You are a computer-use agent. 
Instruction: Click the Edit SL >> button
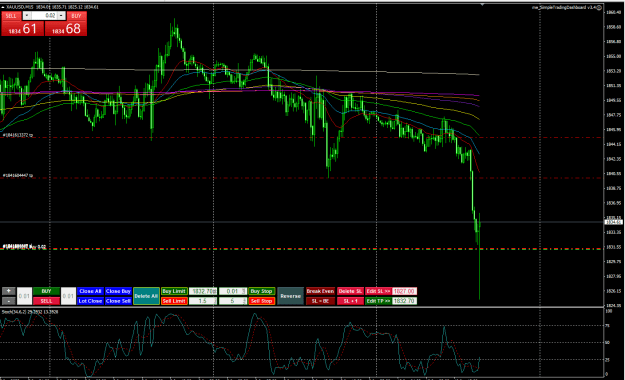click(378, 291)
